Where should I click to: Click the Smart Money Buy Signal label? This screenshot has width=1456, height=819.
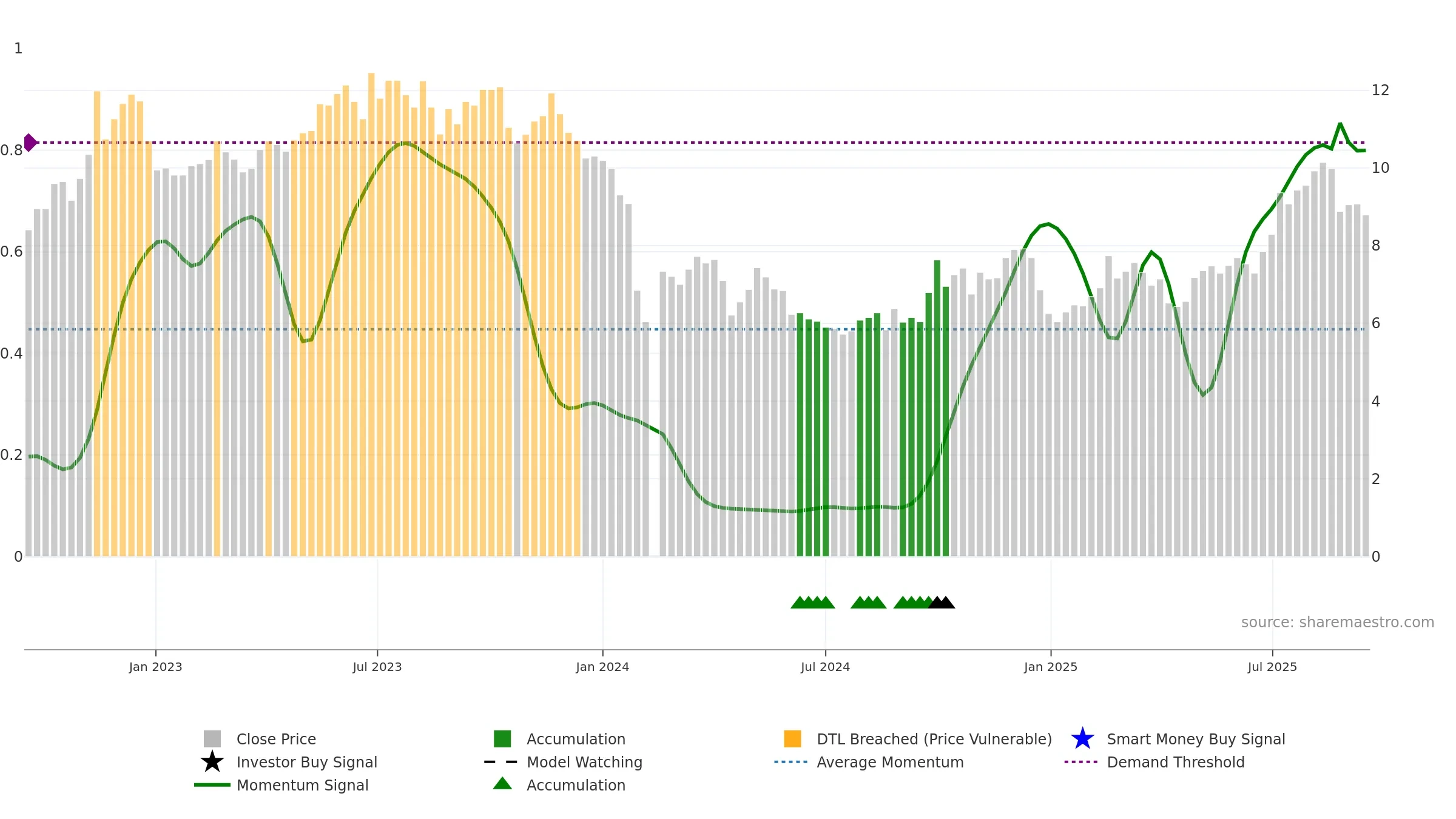pos(1196,739)
